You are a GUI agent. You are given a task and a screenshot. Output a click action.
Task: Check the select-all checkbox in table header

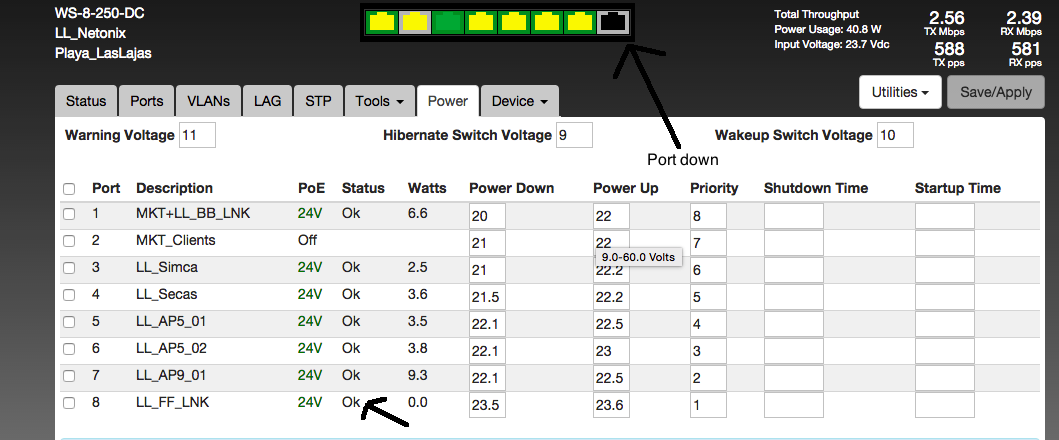click(x=69, y=189)
